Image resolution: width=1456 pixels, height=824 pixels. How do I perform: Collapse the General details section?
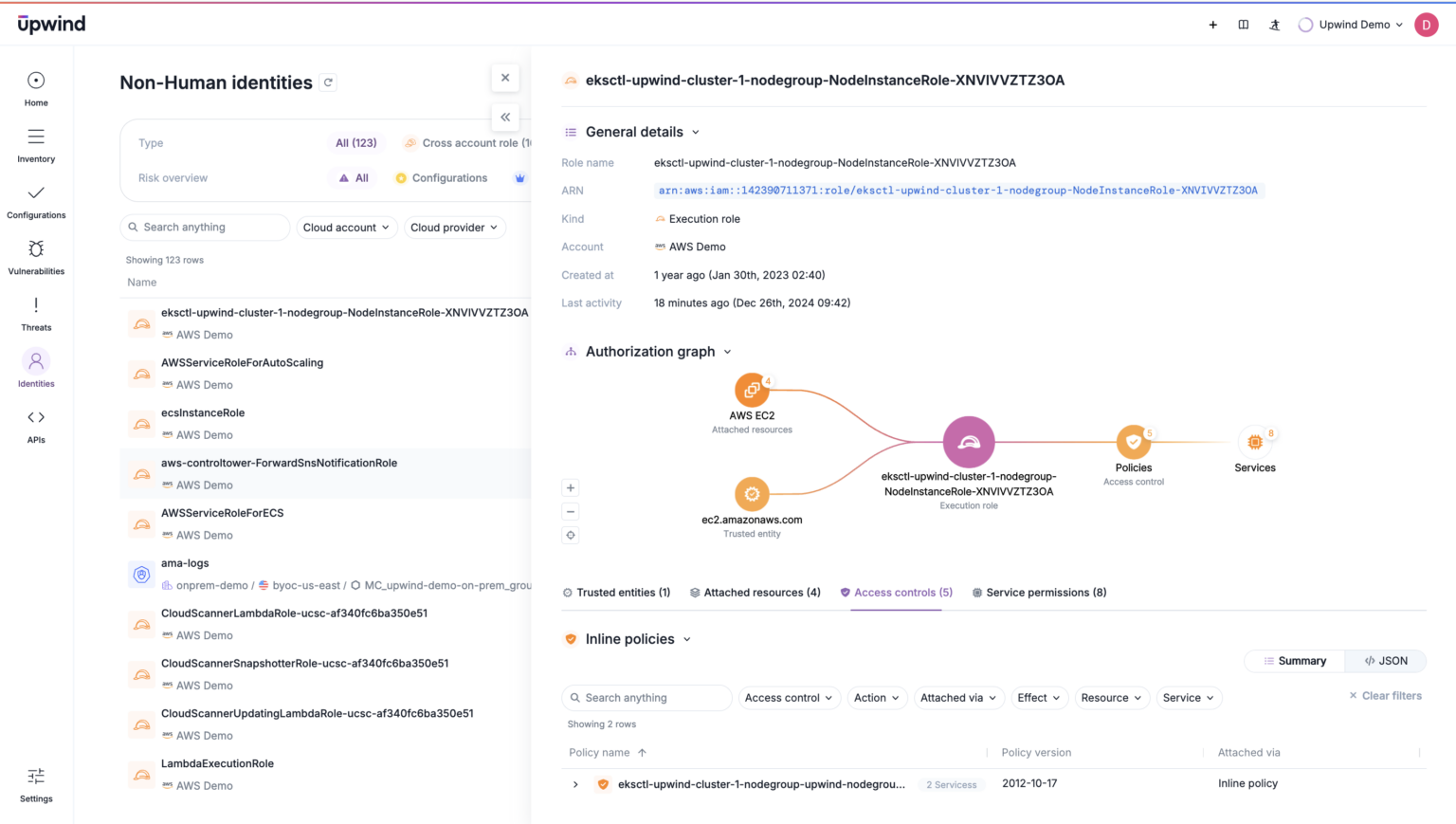(x=697, y=132)
